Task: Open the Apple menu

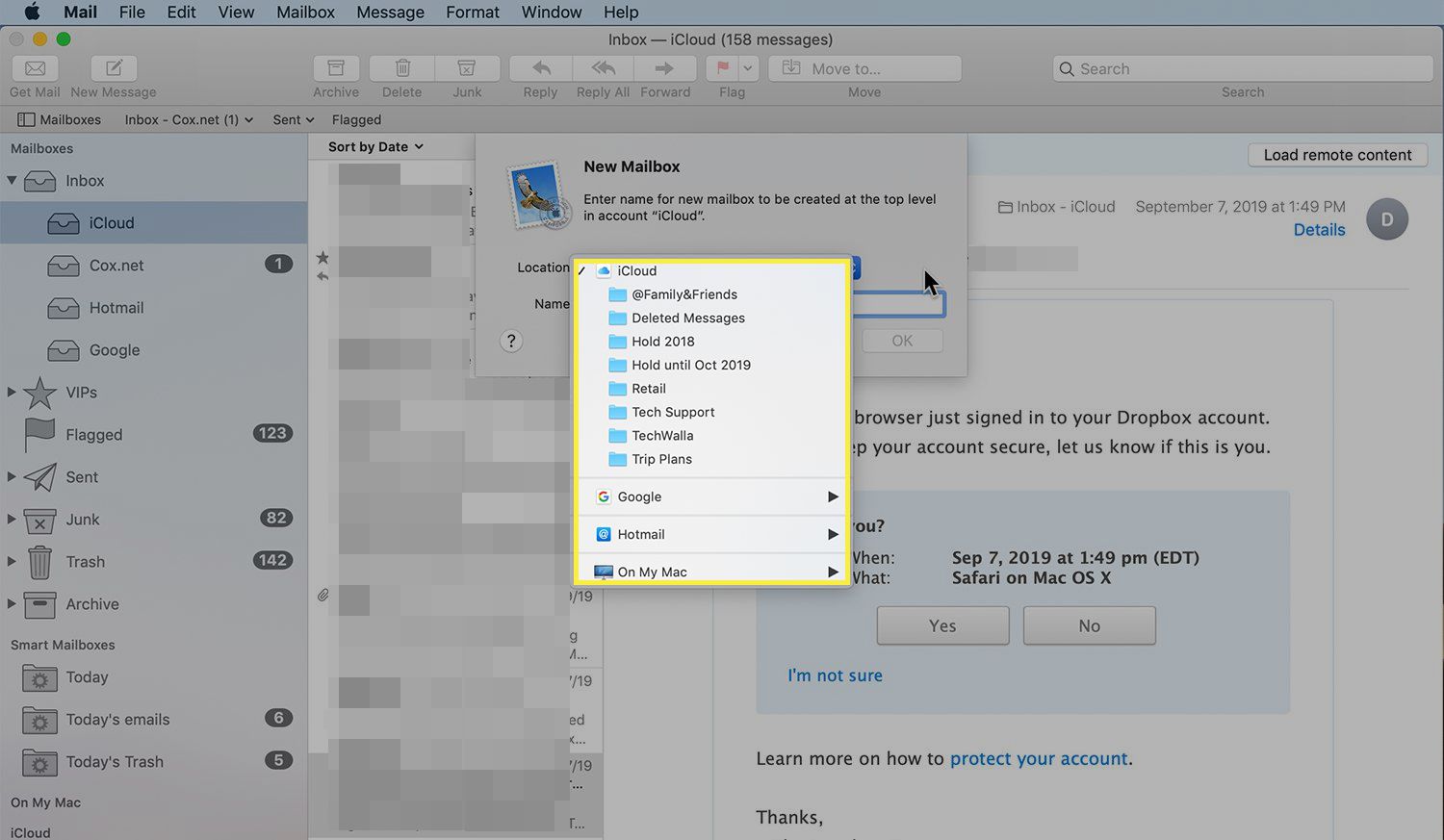Action: 31,12
